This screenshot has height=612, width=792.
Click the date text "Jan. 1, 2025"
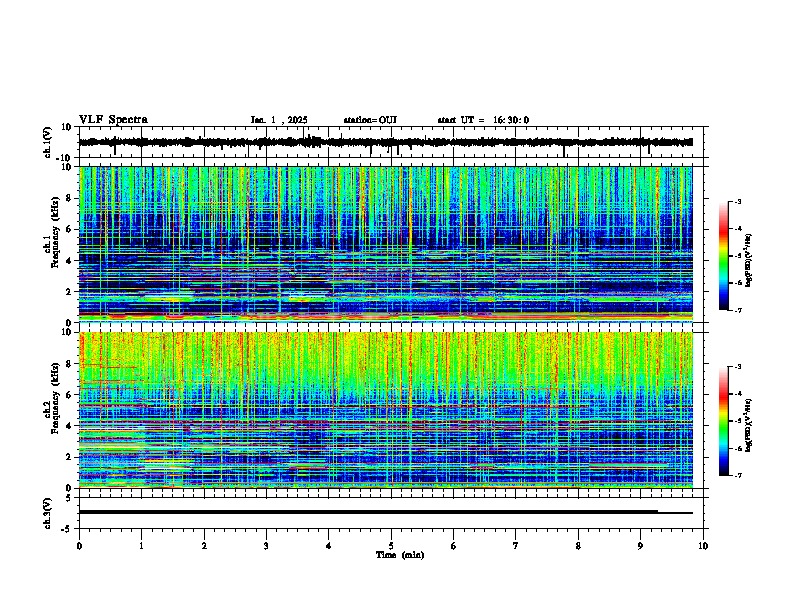tap(279, 120)
